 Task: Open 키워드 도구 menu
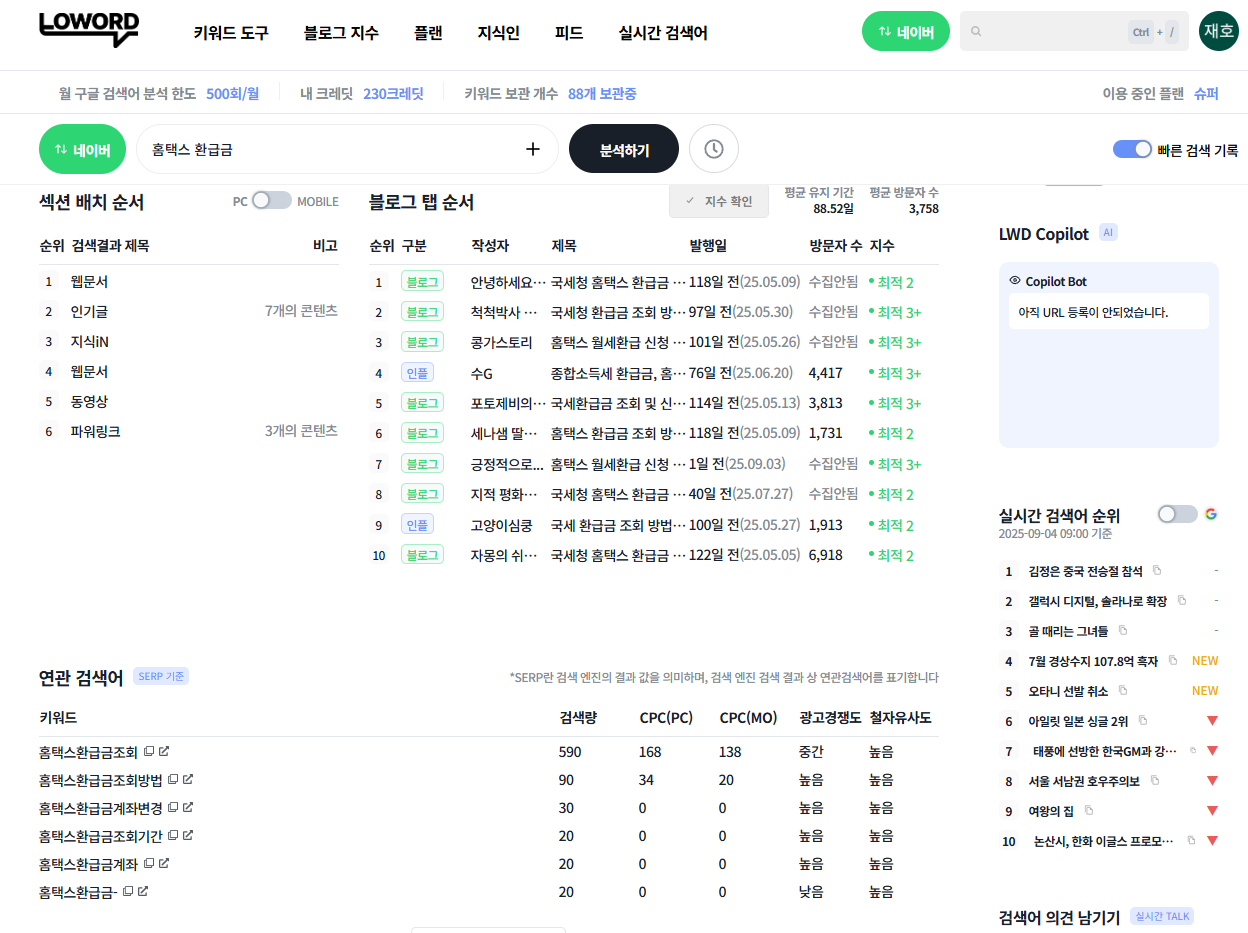(x=231, y=33)
